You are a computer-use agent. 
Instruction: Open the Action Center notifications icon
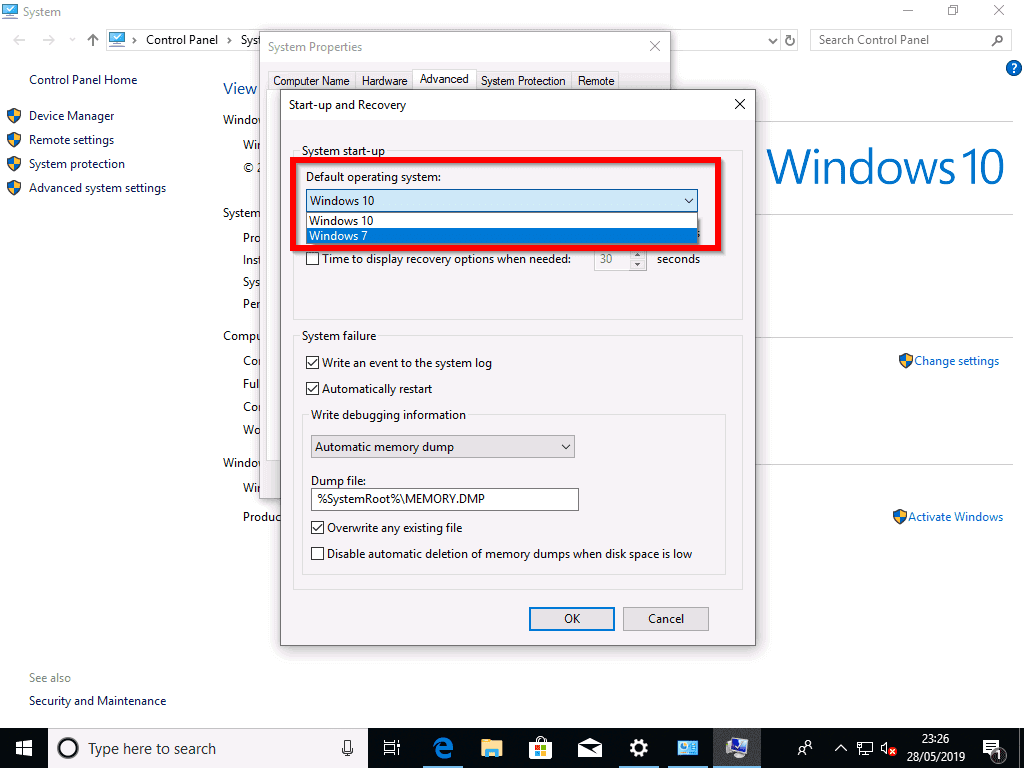tap(992, 748)
